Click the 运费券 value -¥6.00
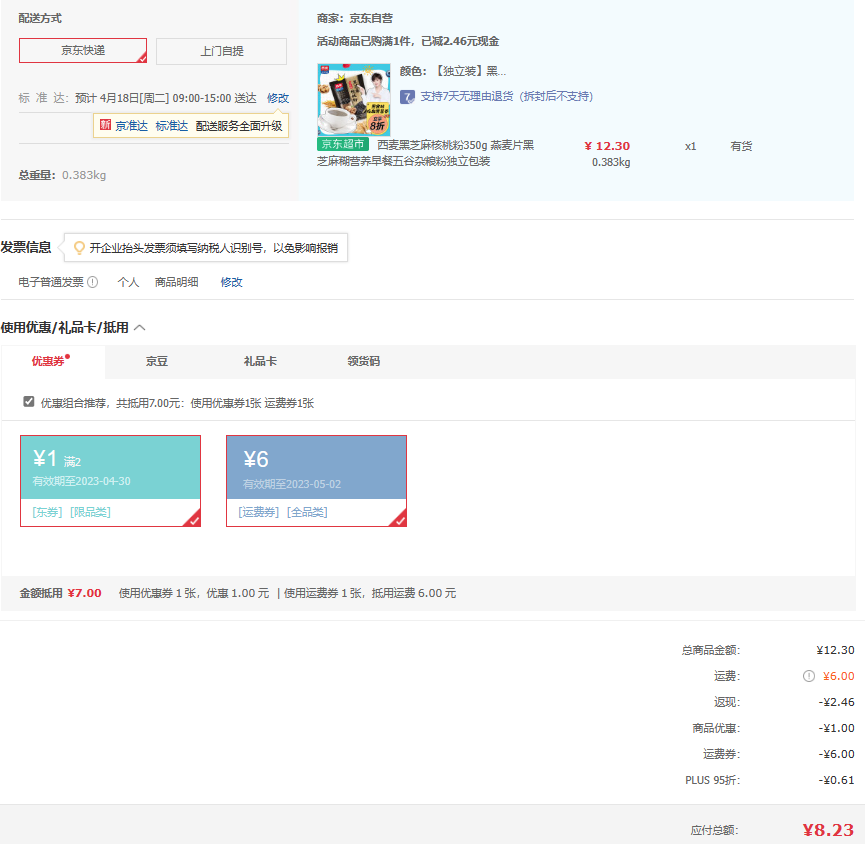The width and height of the screenshot is (865, 844). (x=836, y=754)
